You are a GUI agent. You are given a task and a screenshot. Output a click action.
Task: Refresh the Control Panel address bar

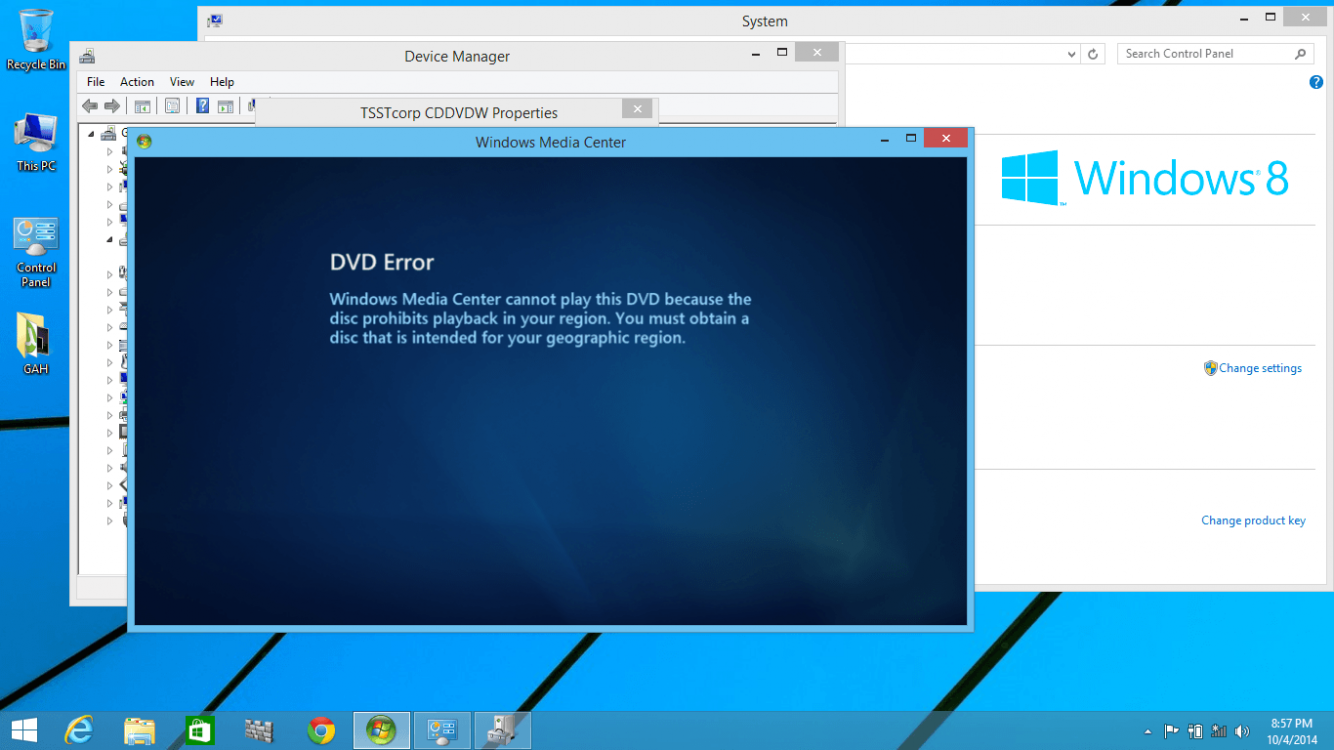pos(1093,54)
